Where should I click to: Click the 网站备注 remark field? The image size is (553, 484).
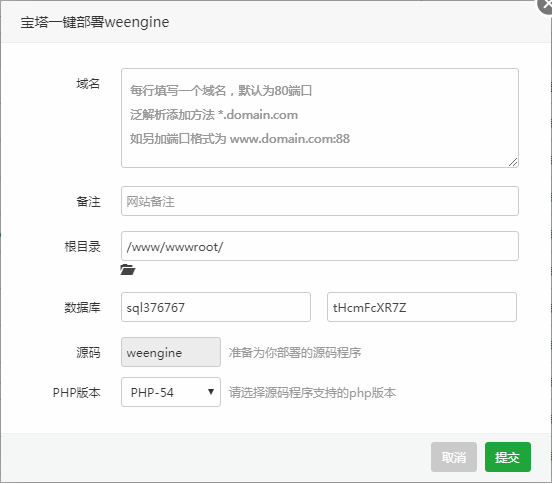tap(320, 201)
